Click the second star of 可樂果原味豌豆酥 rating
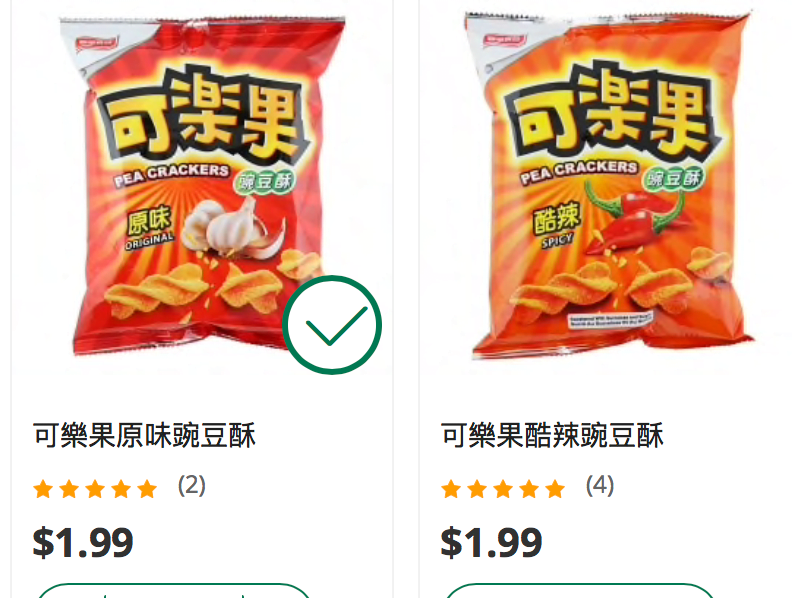792x598 pixels. point(69,489)
